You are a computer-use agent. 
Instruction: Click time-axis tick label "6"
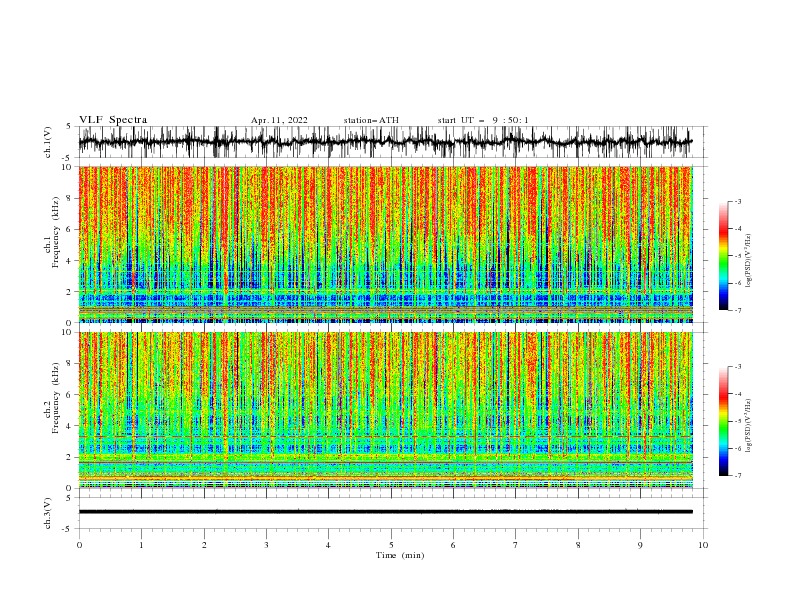(x=453, y=545)
